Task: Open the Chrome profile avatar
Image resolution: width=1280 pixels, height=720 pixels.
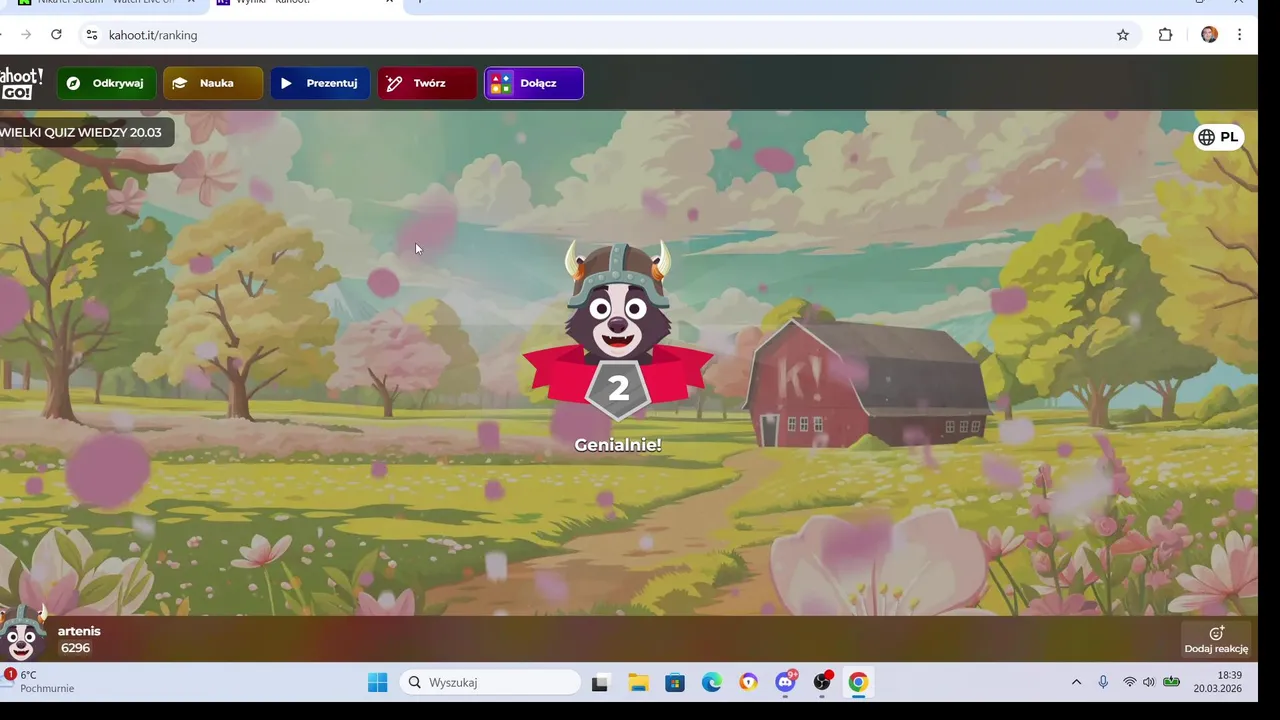Action: pos(1209,35)
